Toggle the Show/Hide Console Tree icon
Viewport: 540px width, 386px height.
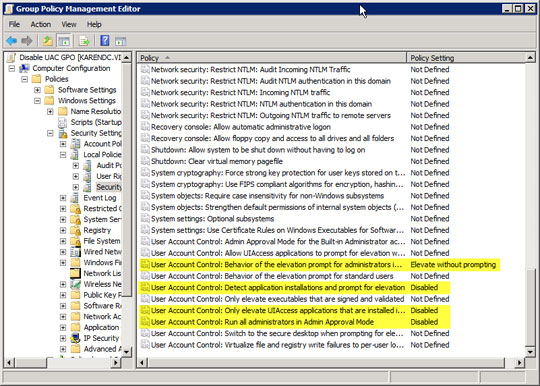(x=64, y=41)
